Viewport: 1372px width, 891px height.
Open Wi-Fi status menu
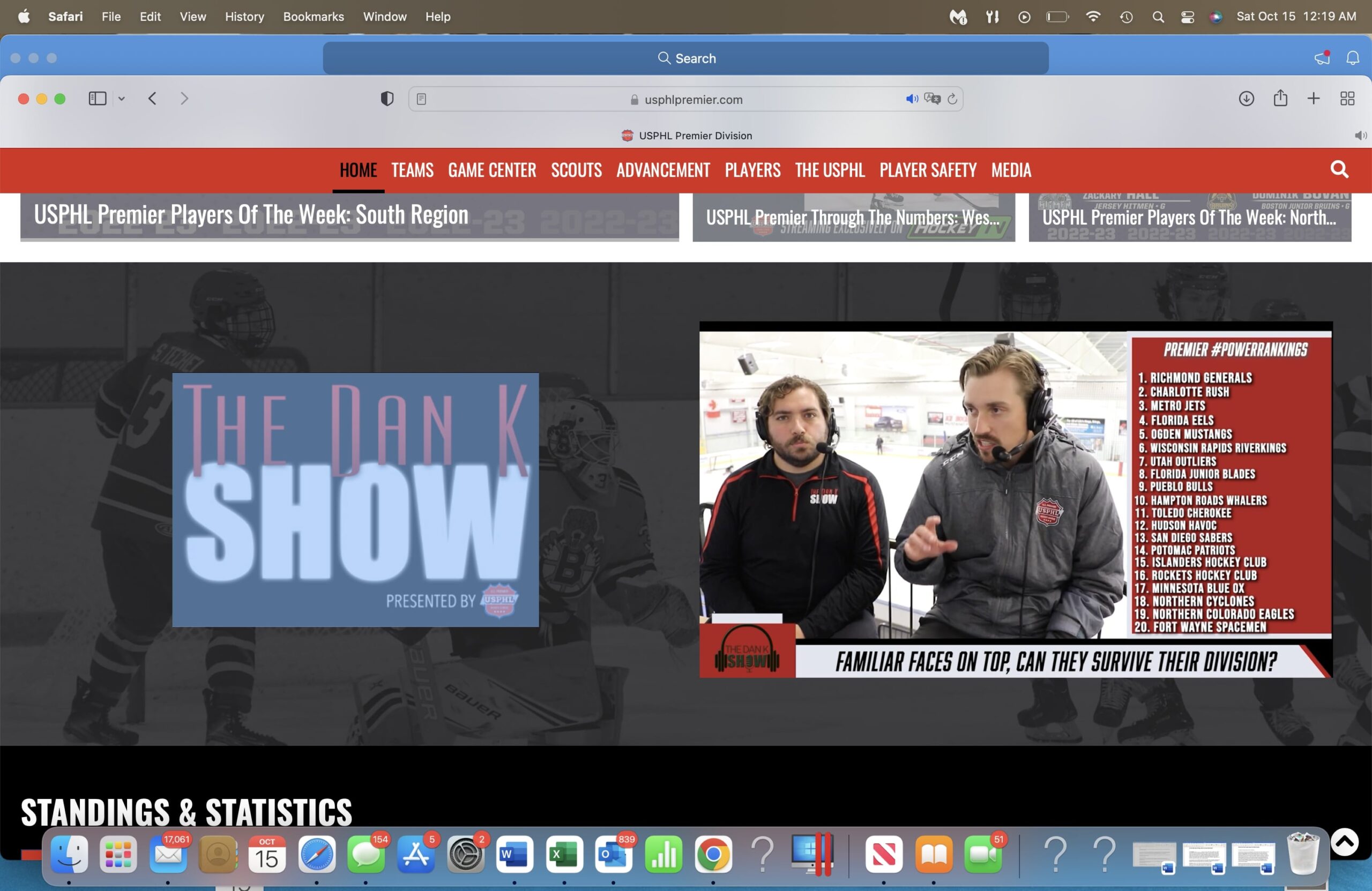1092,17
